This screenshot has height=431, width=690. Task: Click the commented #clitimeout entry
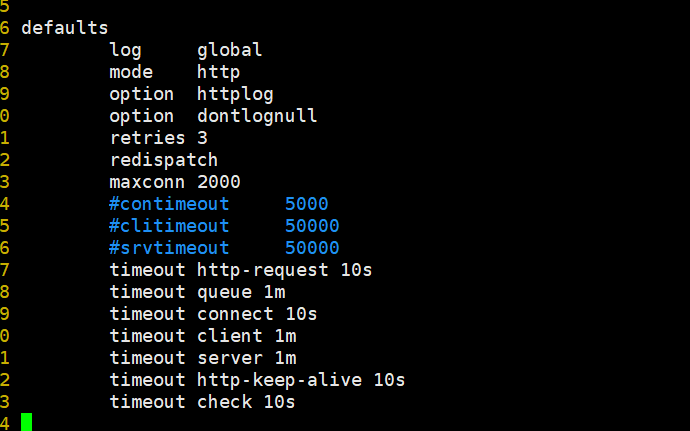point(224,226)
